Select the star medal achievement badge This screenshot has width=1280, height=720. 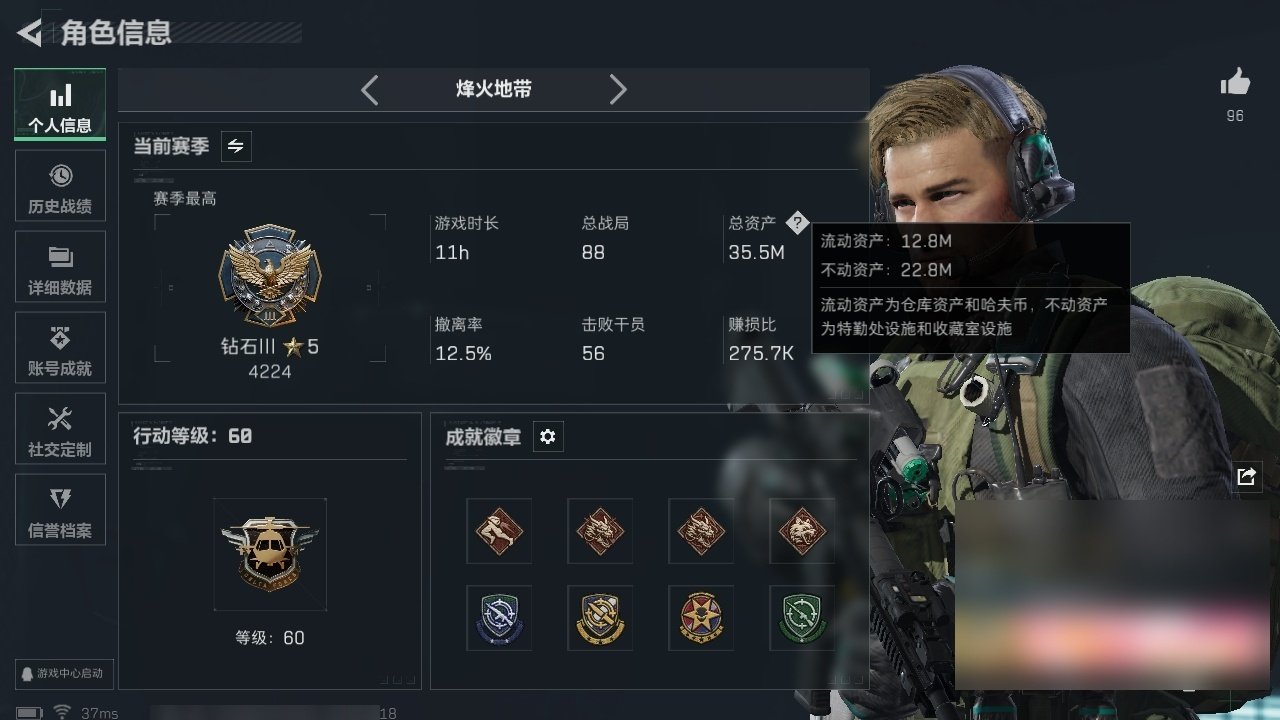pos(700,618)
